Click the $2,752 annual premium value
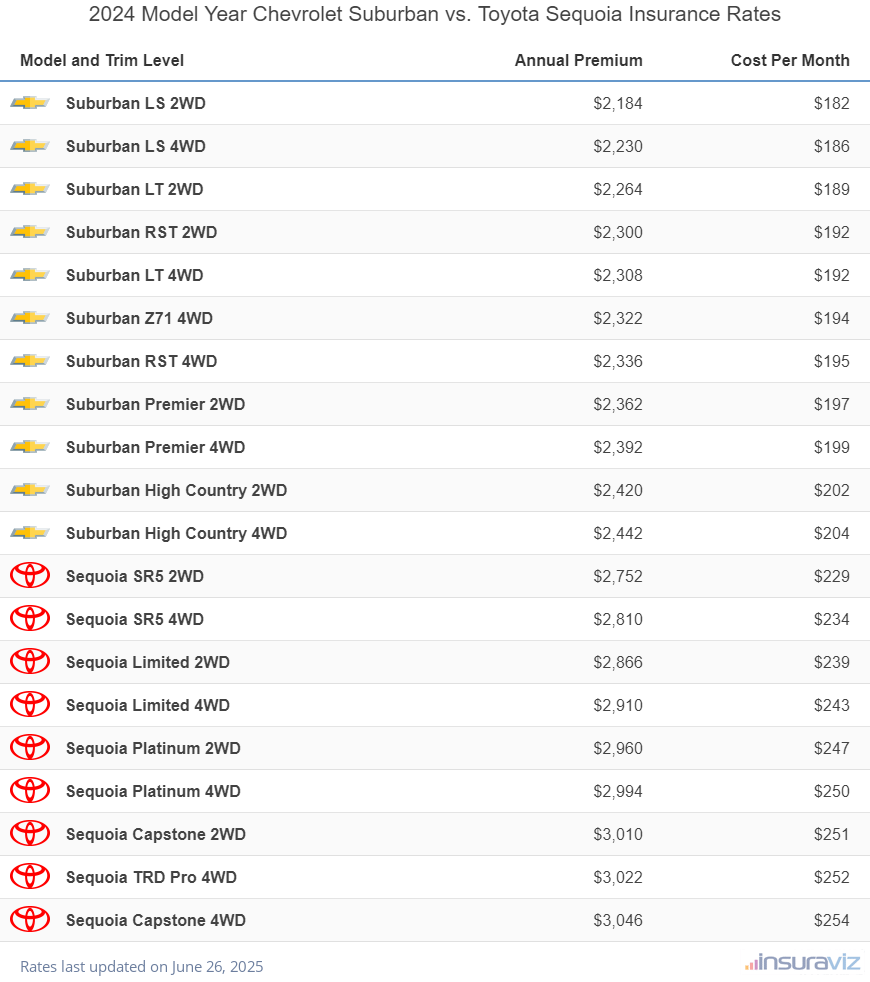Screen dimensions: 870x982 point(618,576)
